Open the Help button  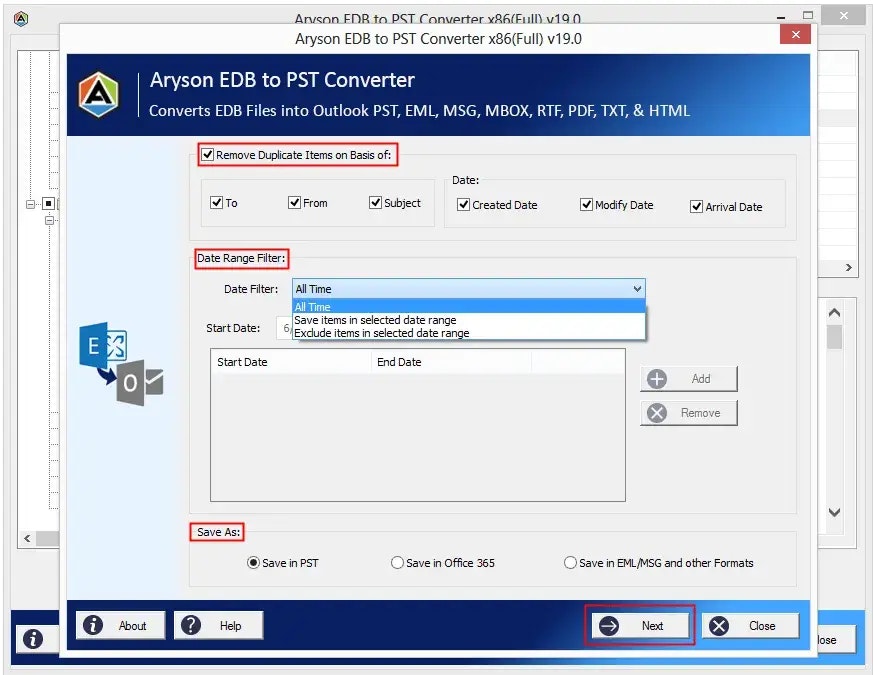click(218, 625)
